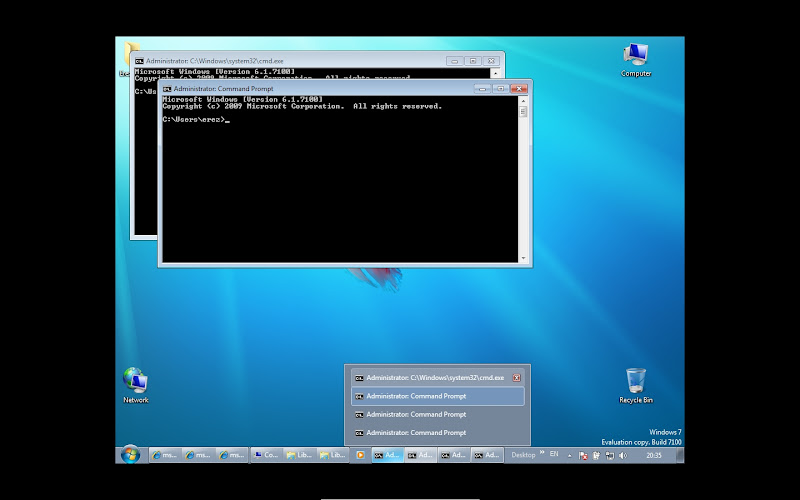This screenshot has width=800, height=500.
Task: Click scroll up arrow in front Command Prompt
Action: [x=523, y=101]
